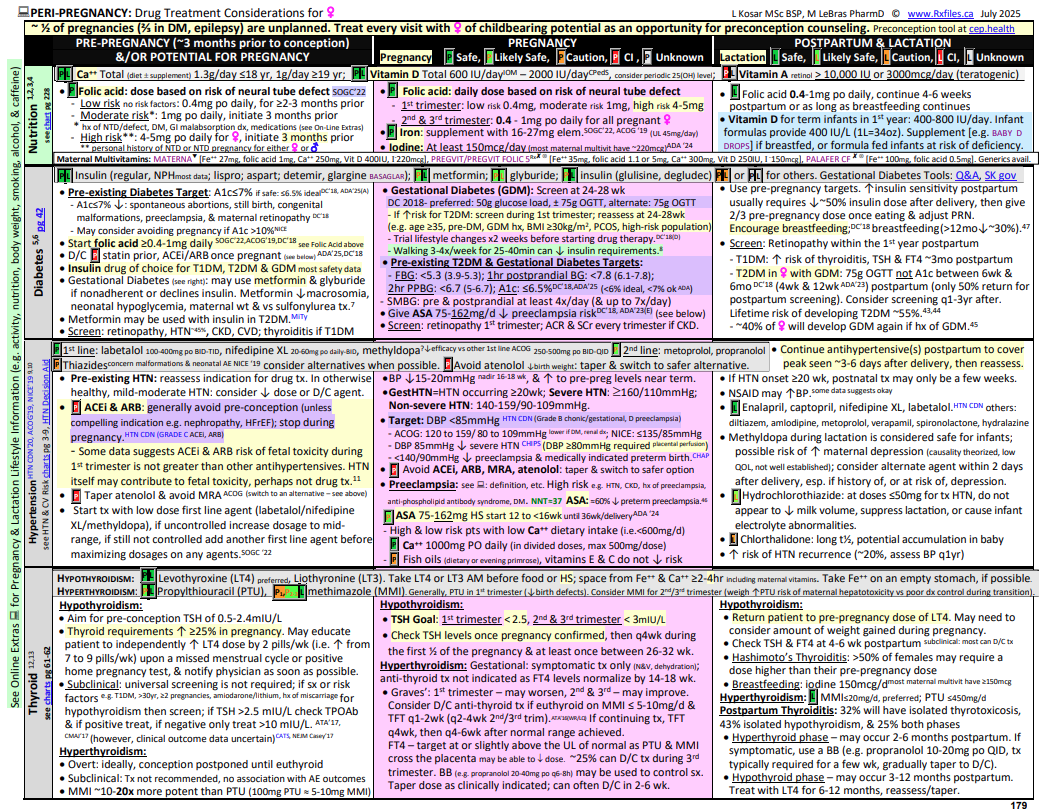Image resolution: width=1040 pixels, height=809 pixels.
Task: Click the pink female symbol in the page title
Action: point(330,13)
